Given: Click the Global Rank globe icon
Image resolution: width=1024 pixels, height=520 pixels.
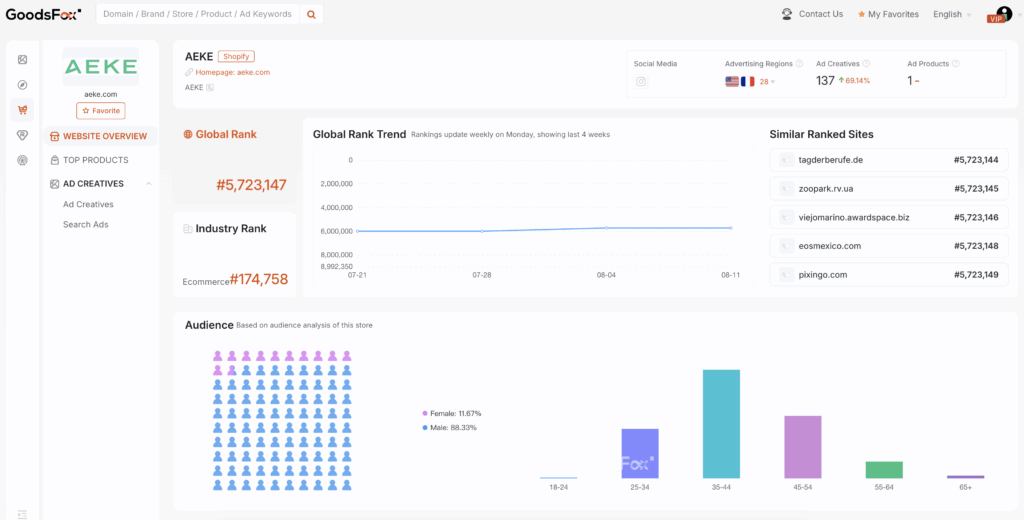Looking at the screenshot, I should [188, 135].
